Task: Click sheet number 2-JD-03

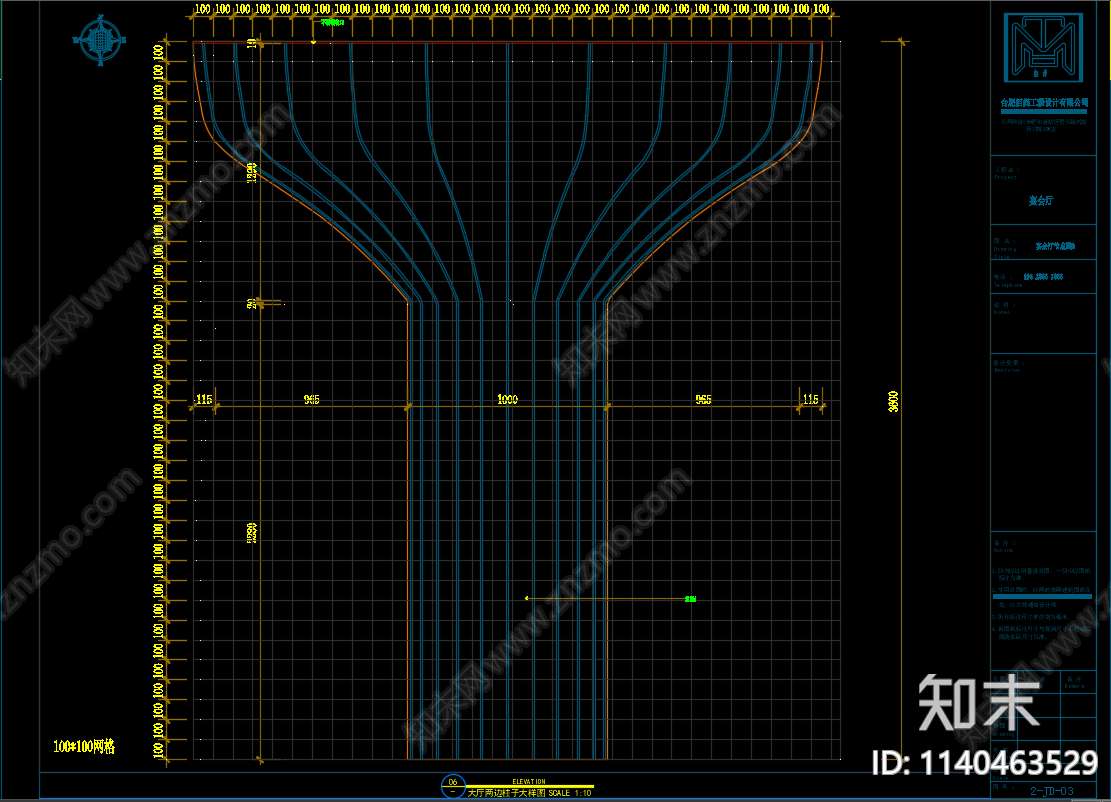Action: (1051, 791)
